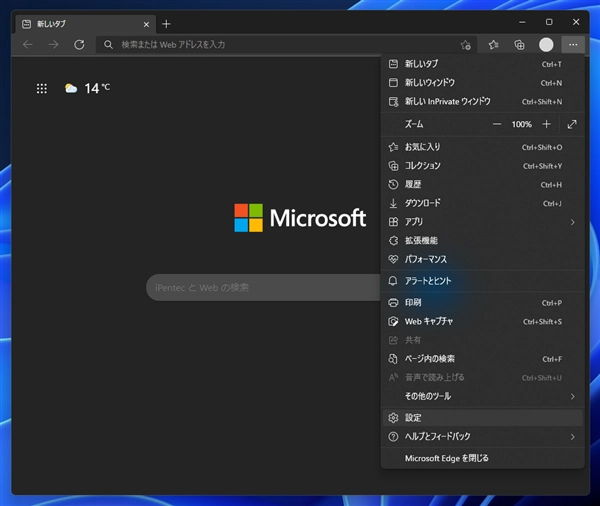Click the browser refresh icon
This screenshot has width=600, height=506.
(x=79, y=45)
